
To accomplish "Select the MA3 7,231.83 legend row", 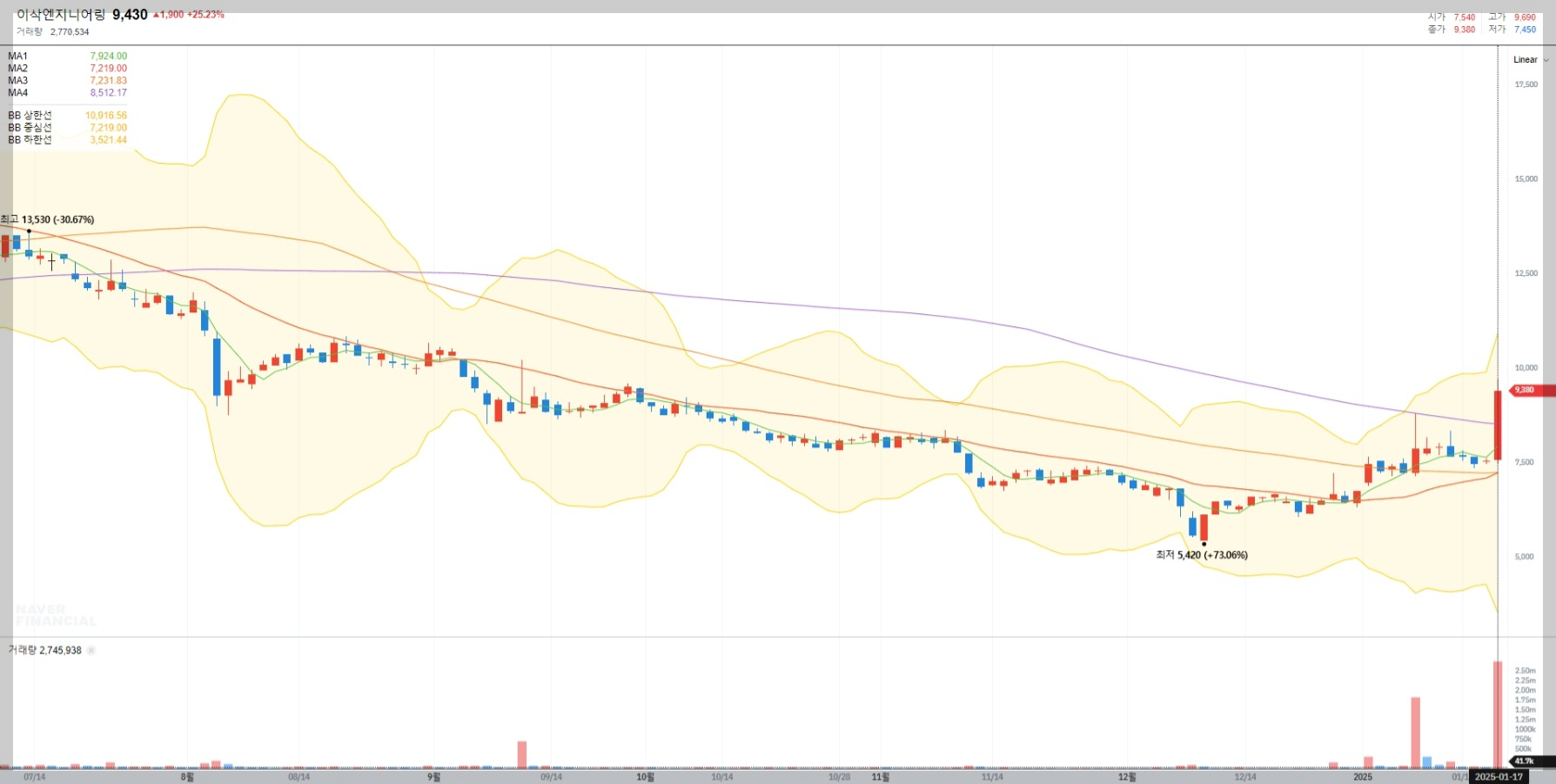I will pos(67,80).
